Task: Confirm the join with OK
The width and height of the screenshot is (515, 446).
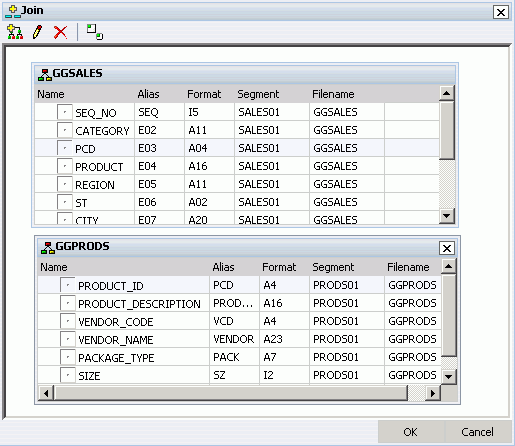Action: click(x=410, y=432)
